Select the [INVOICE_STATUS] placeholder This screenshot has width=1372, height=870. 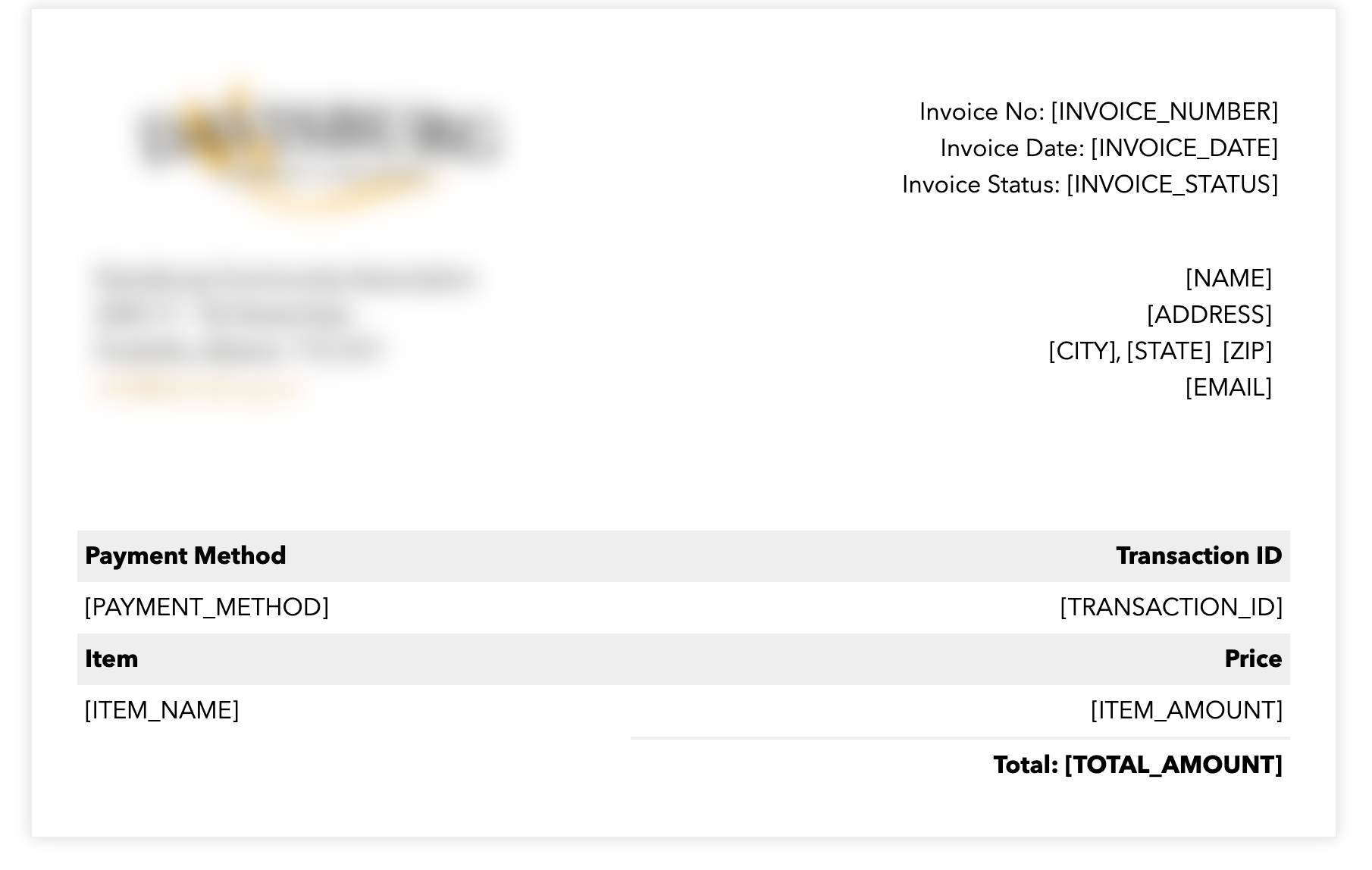tap(1172, 185)
